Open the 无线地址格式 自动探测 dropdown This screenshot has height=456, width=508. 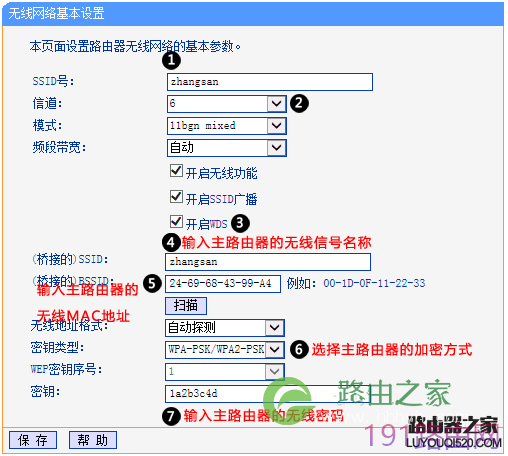click(x=225, y=328)
